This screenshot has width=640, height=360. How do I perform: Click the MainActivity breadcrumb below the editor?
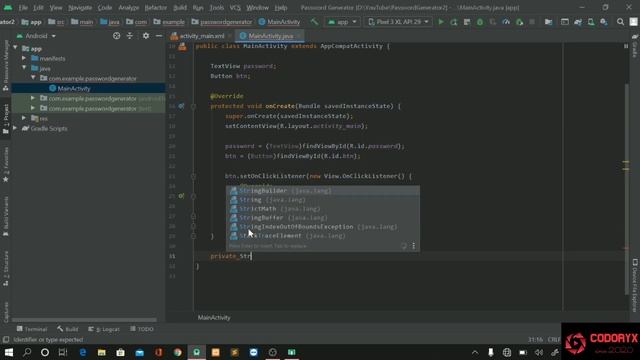tap(214, 318)
